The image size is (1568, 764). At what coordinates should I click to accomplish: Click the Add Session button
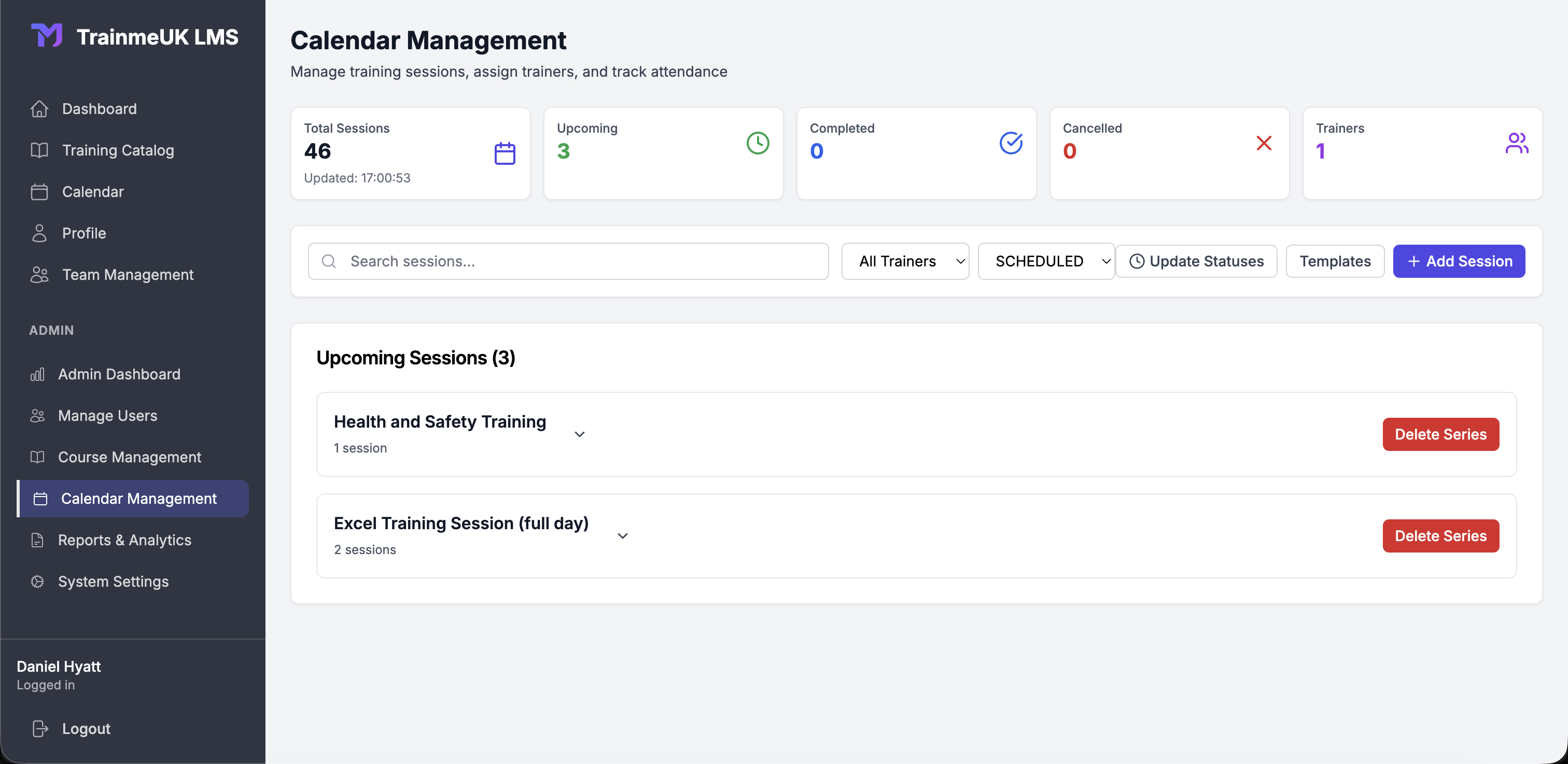pyautogui.click(x=1459, y=261)
